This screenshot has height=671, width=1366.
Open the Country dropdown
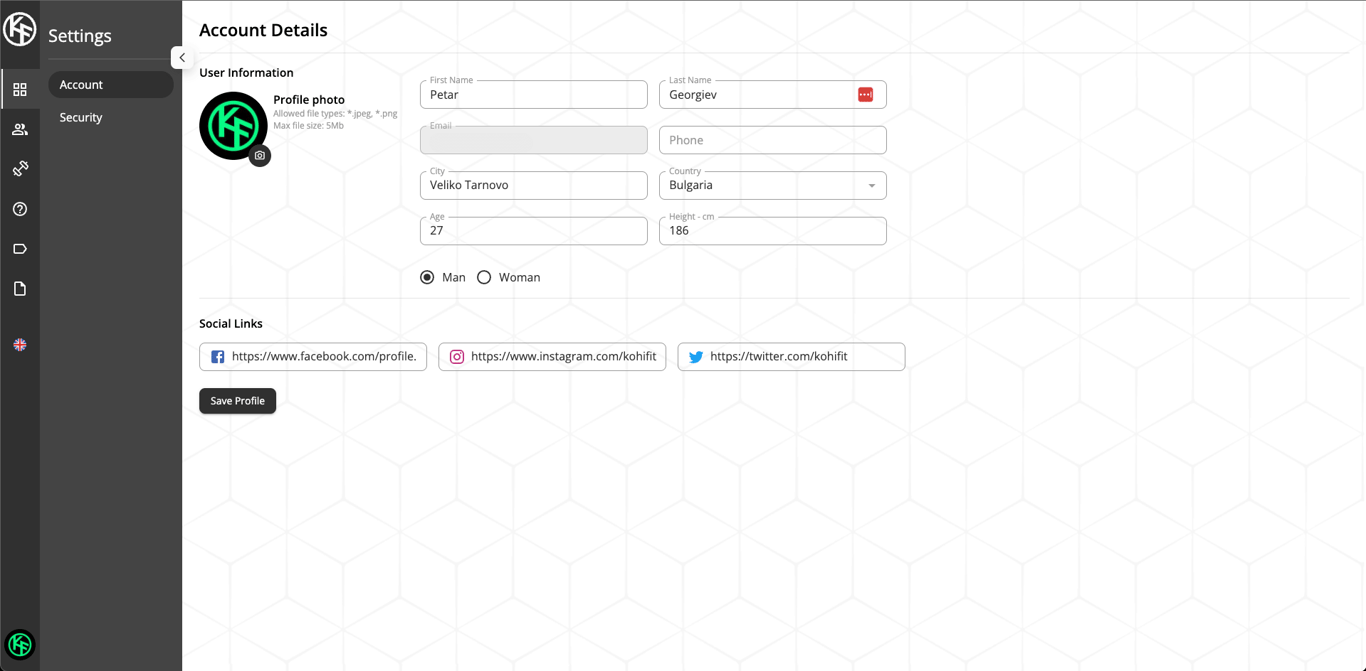pos(871,185)
